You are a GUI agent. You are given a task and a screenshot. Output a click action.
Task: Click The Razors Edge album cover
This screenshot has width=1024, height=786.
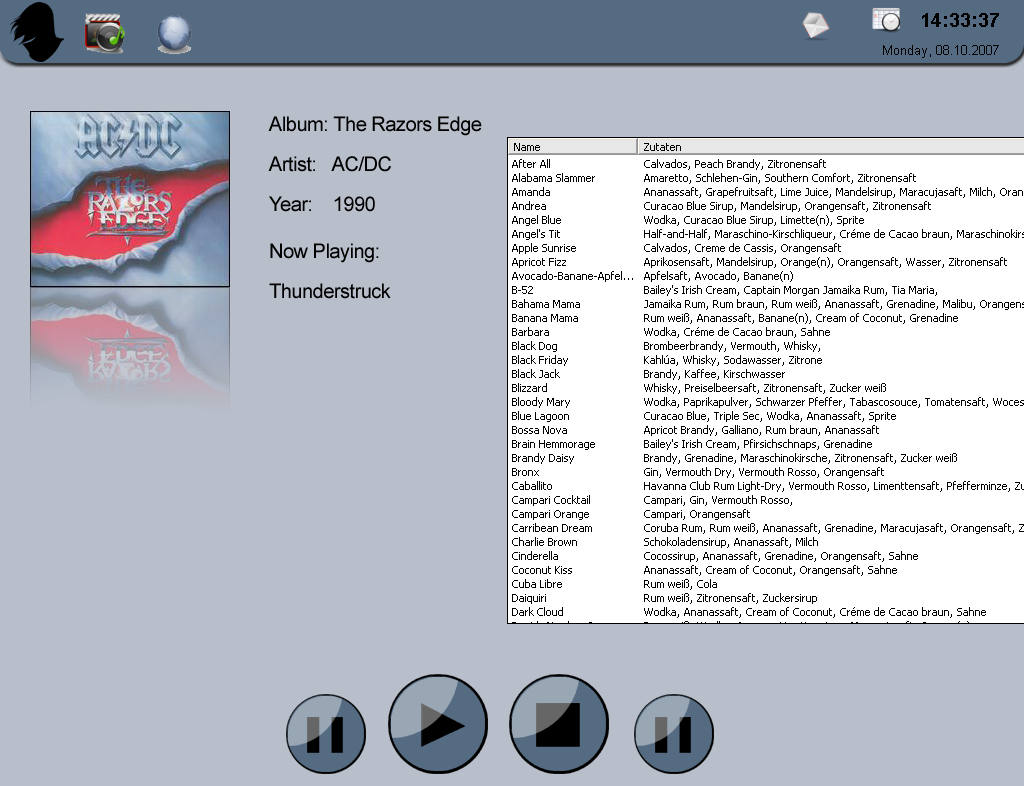(130, 199)
